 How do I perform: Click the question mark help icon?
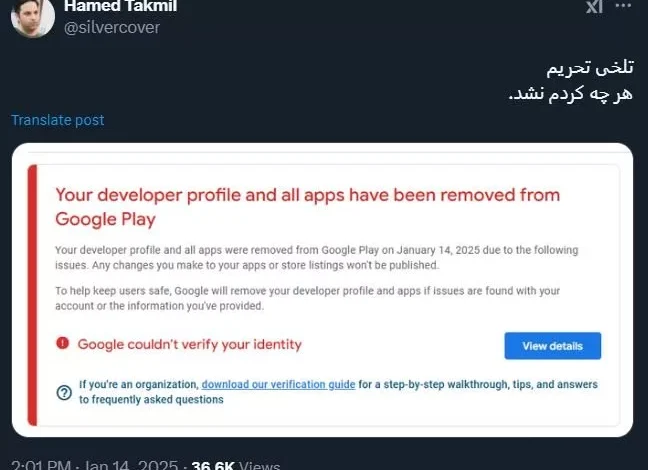[64, 392]
